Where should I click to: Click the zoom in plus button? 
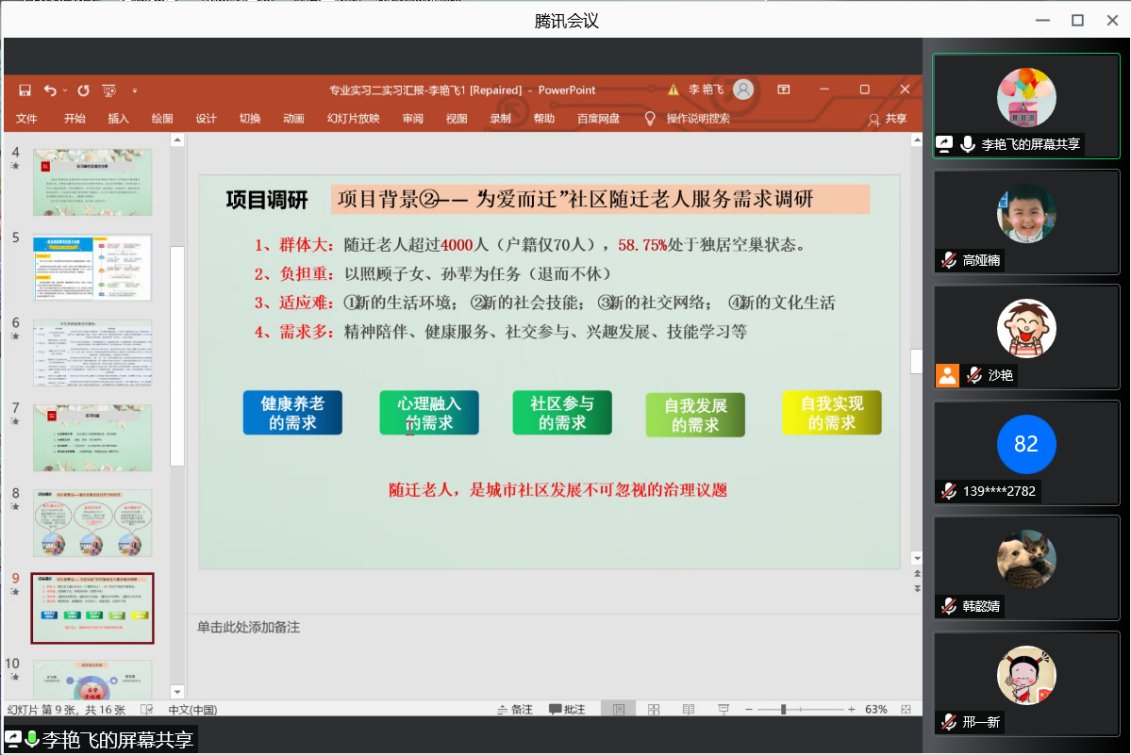(852, 710)
